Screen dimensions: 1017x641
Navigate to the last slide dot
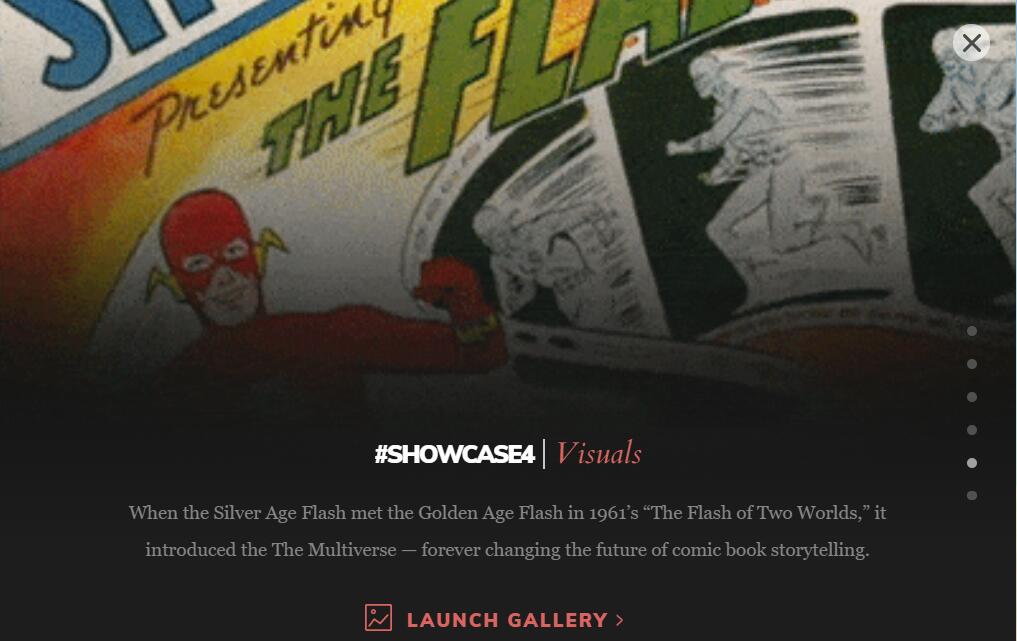coord(972,496)
